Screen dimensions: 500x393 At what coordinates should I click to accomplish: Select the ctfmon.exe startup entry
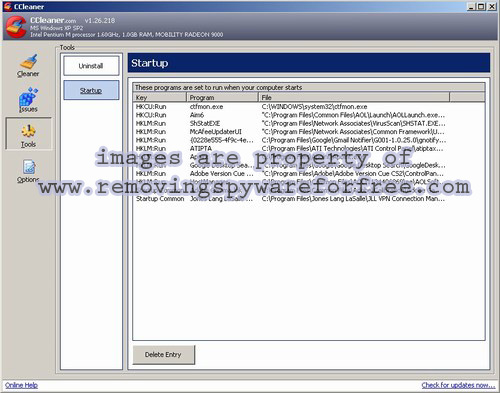pos(308,107)
